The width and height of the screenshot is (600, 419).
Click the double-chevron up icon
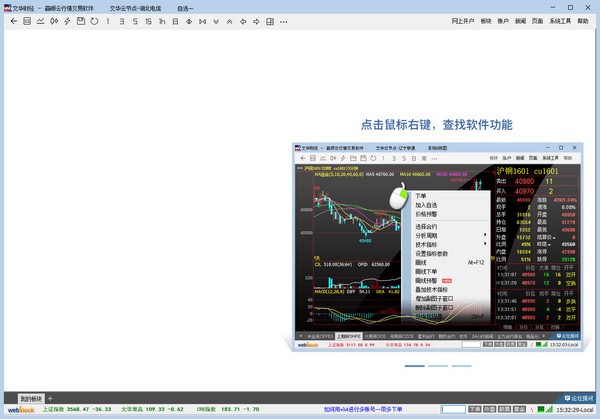tap(230, 22)
